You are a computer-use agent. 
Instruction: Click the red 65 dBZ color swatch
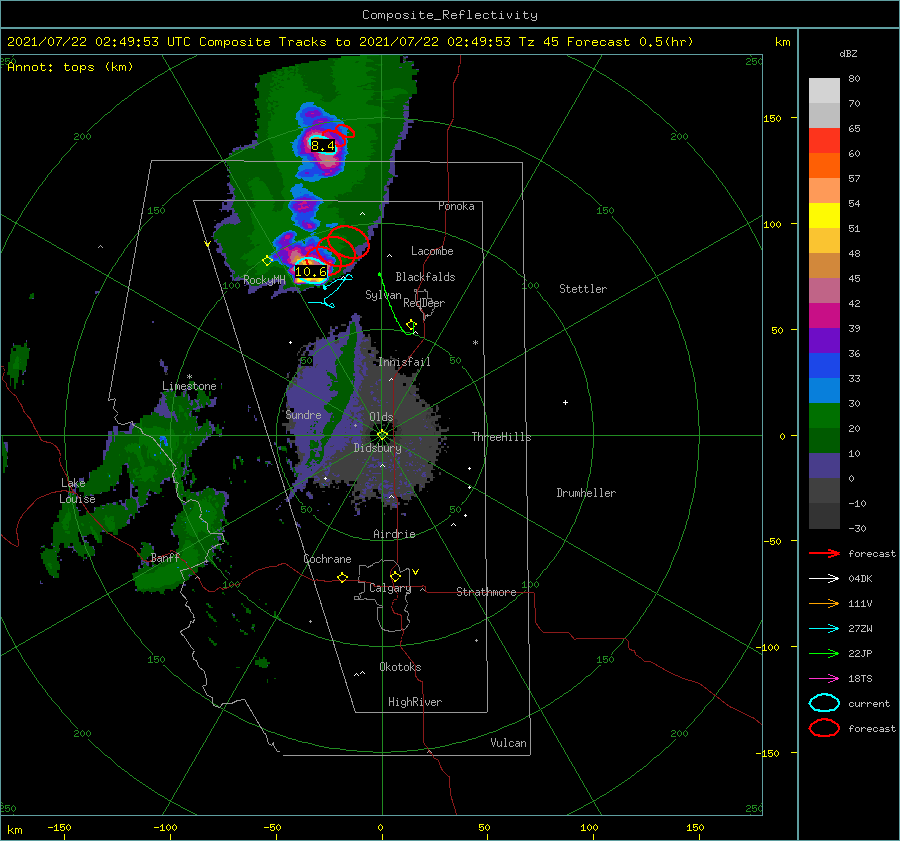(824, 141)
